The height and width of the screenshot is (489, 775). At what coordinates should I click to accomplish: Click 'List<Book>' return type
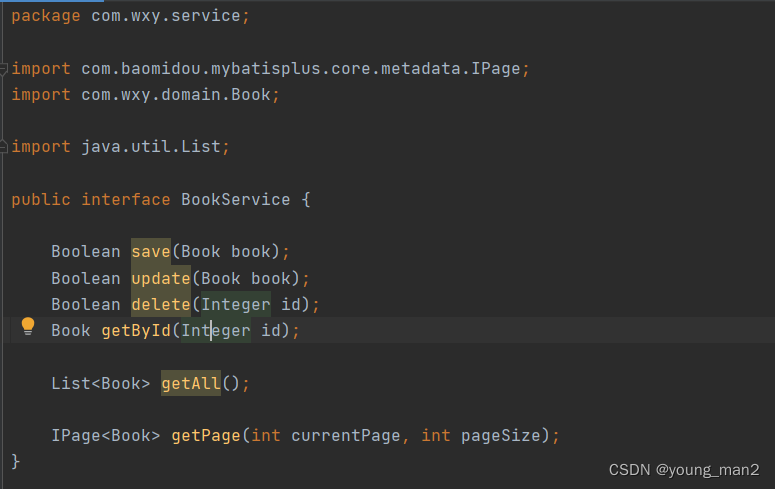[x=101, y=384]
